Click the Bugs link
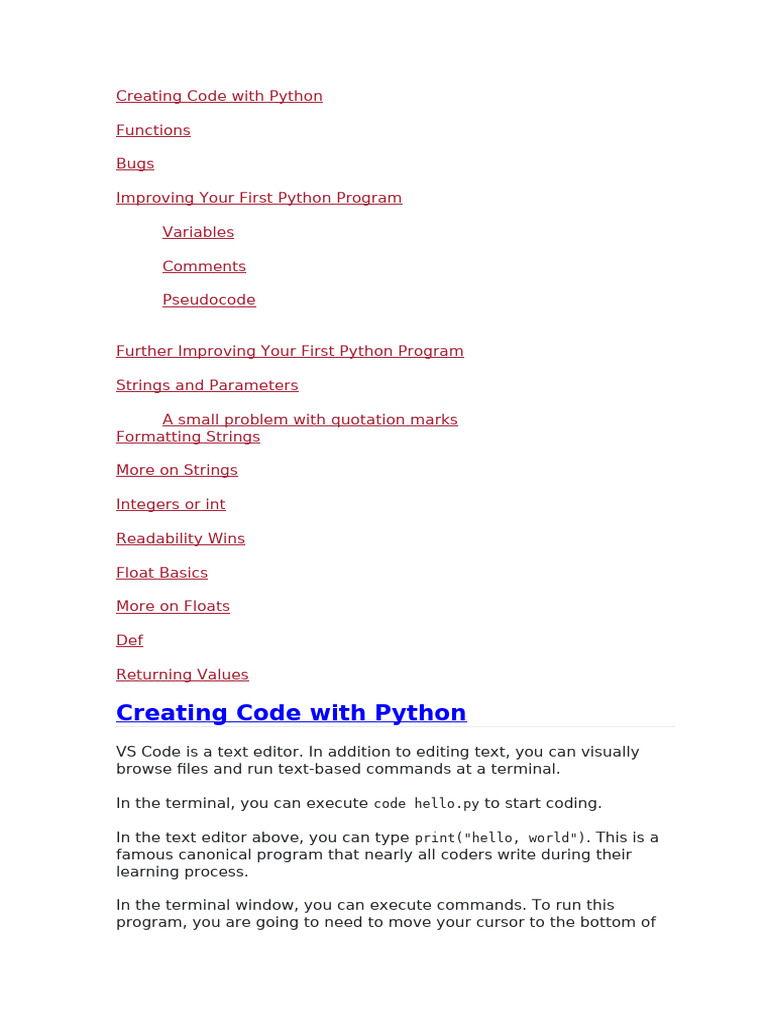Screen dimensions: 768x1024 [x=135, y=164]
